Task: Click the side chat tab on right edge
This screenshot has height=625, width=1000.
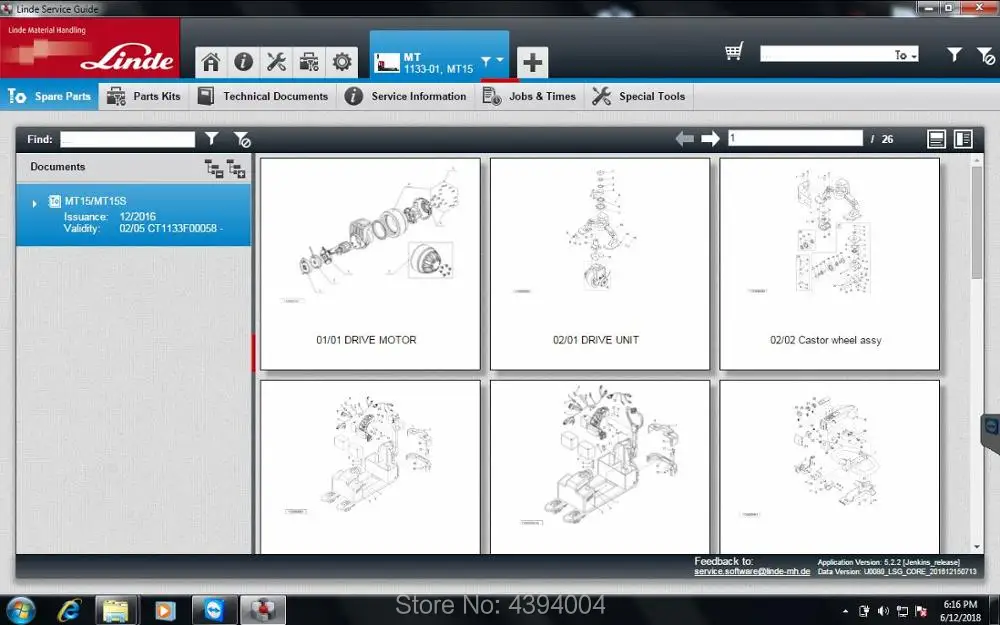Action: coord(990,432)
